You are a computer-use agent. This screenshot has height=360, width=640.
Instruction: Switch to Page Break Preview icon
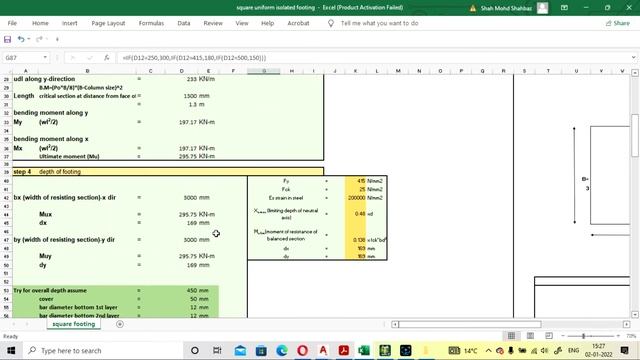point(549,336)
